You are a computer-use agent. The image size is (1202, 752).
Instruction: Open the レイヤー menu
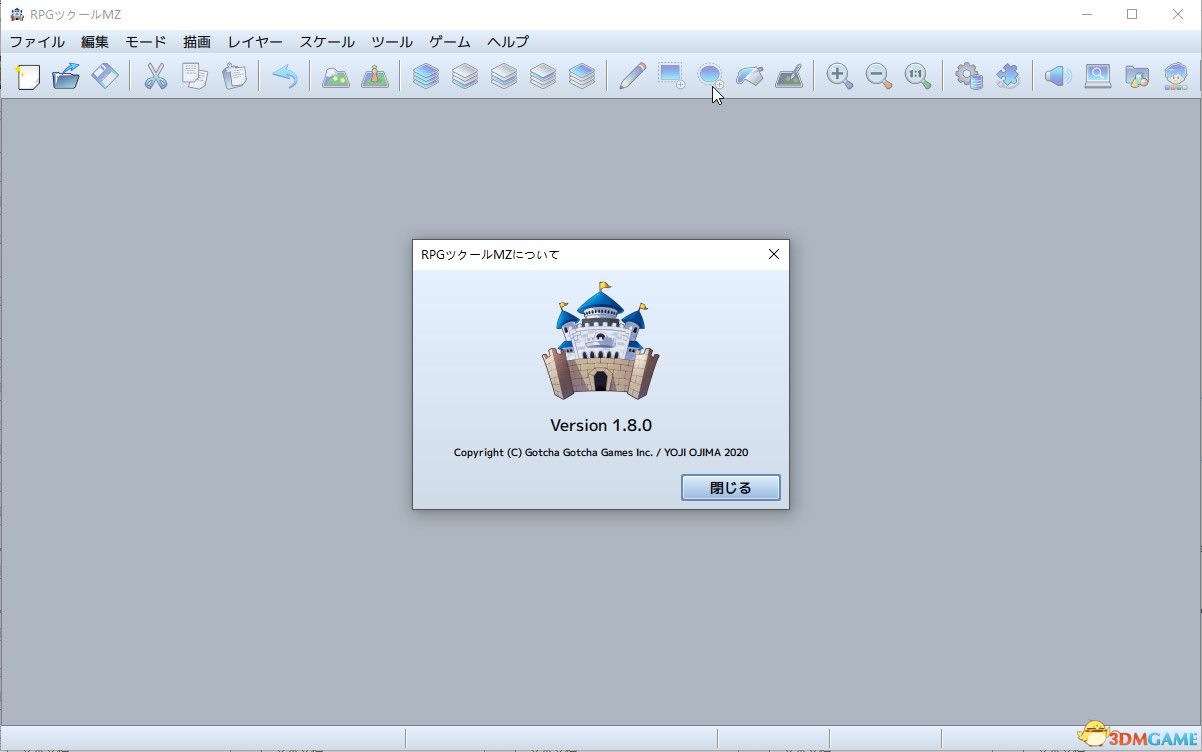coord(255,42)
